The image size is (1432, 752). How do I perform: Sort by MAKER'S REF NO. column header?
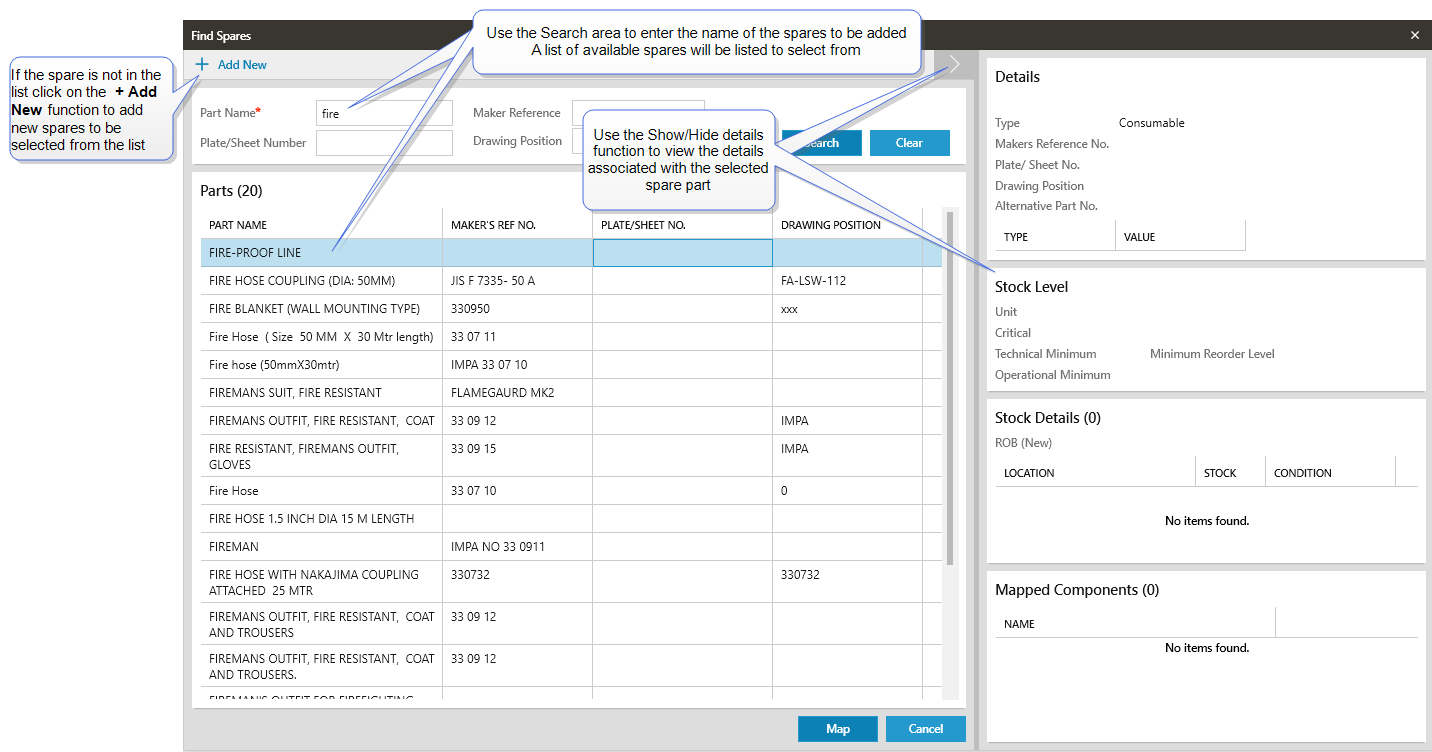pyautogui.click(x=493, y=225)
